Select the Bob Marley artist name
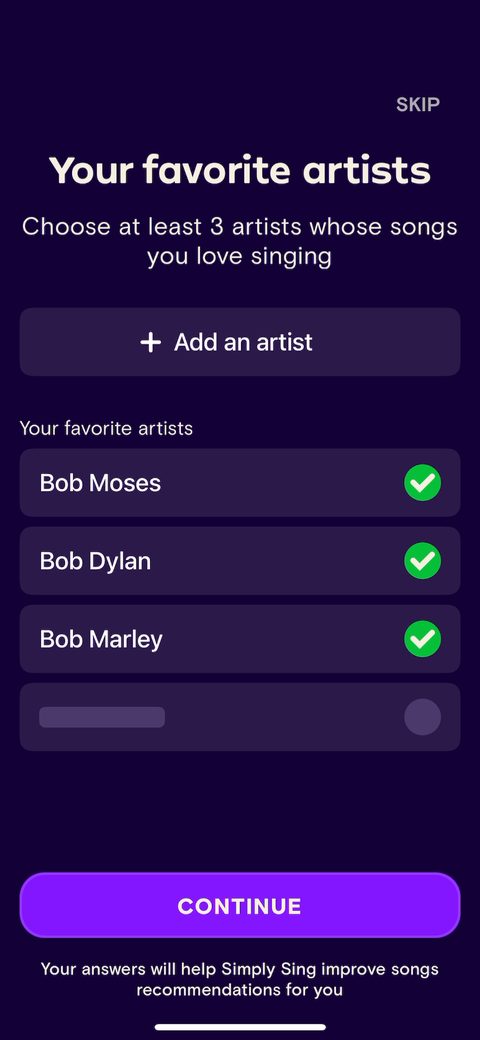 (101, 639)
